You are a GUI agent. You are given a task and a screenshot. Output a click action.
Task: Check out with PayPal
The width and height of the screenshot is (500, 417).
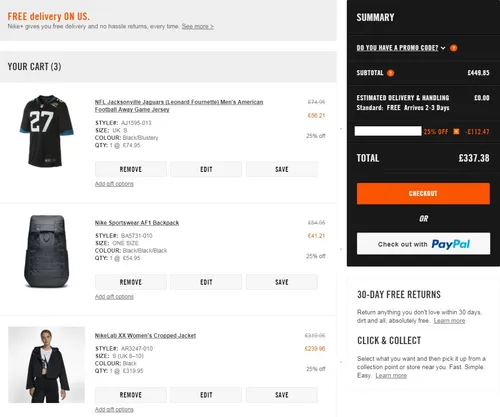click(x=423, y=244)
